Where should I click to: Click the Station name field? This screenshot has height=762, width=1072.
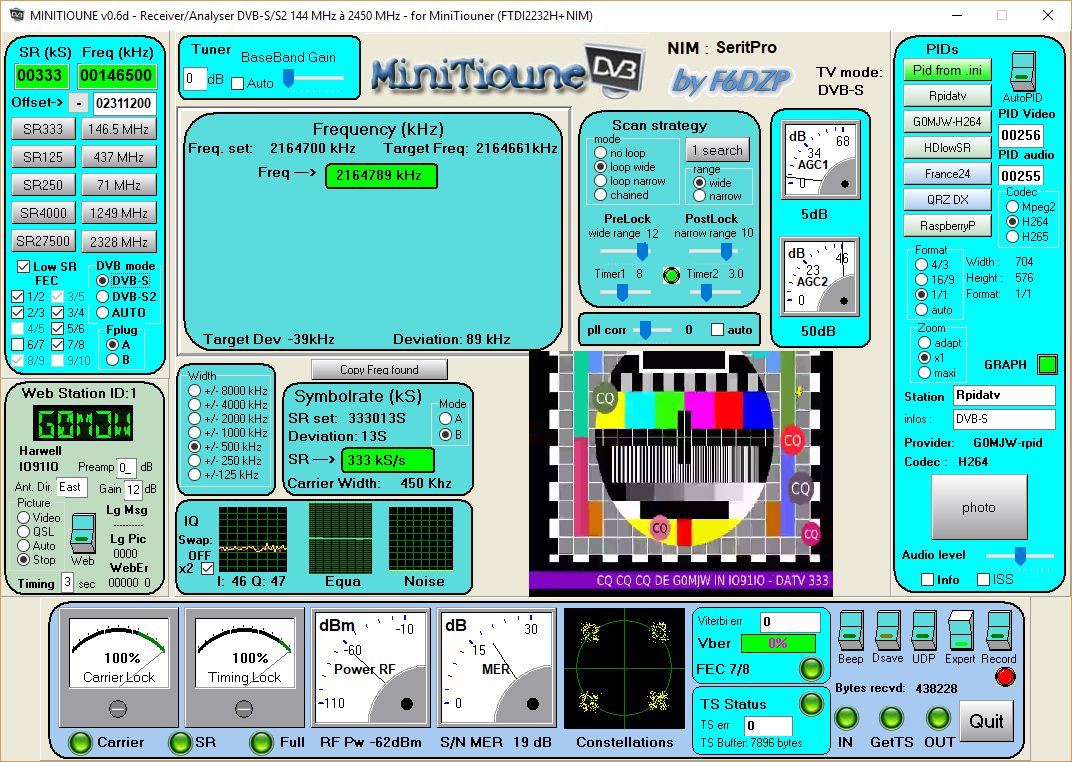(x=1004, y=395)
